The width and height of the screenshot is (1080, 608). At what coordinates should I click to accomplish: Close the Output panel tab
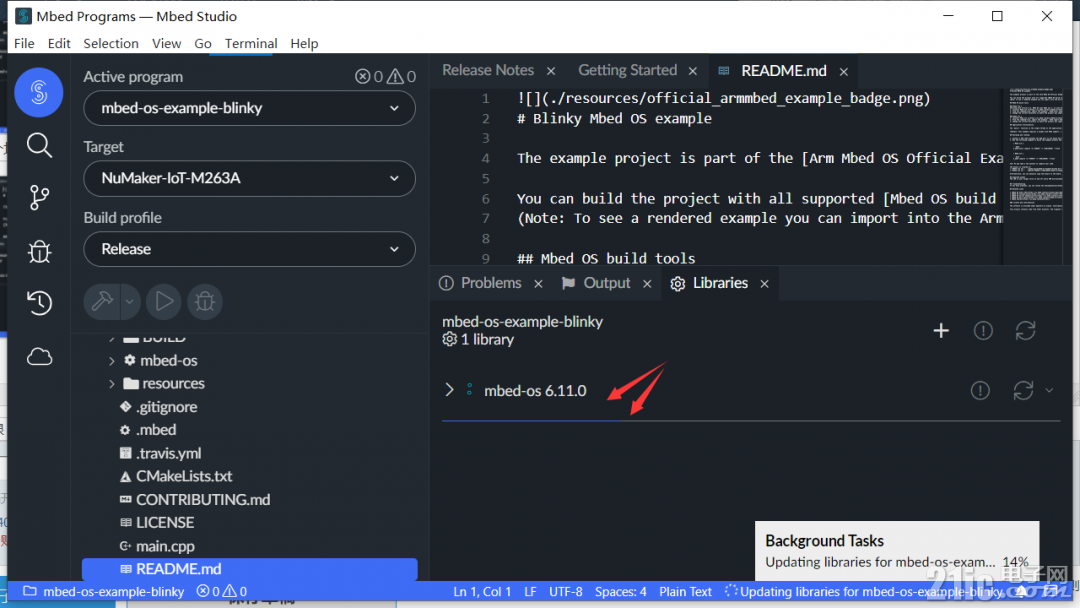647,284
